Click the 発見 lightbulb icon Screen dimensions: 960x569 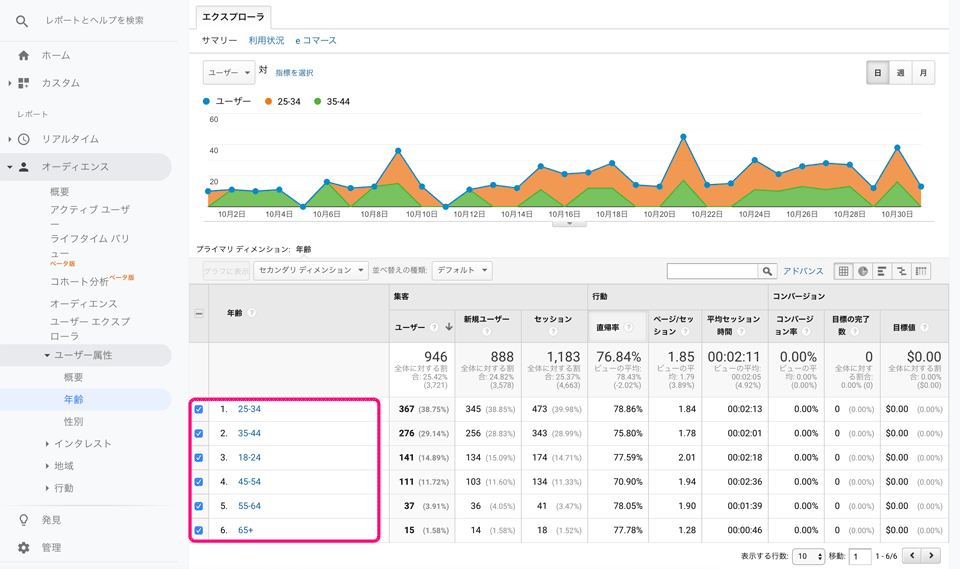click(23, 520)
